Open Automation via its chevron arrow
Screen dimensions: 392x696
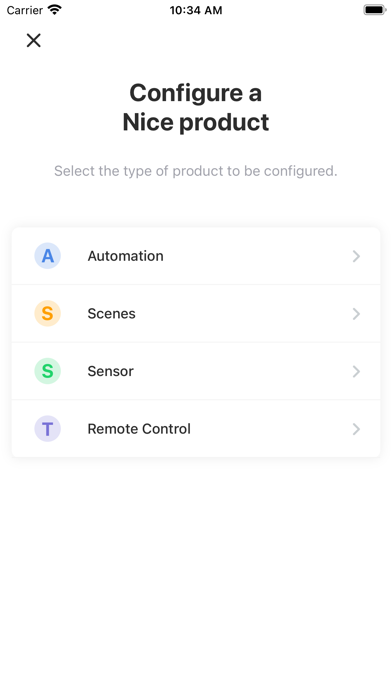(x=356, y=256)
